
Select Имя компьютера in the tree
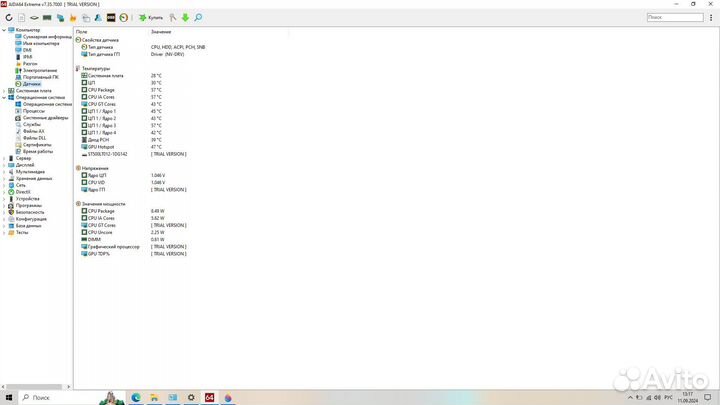coord(41,44)
